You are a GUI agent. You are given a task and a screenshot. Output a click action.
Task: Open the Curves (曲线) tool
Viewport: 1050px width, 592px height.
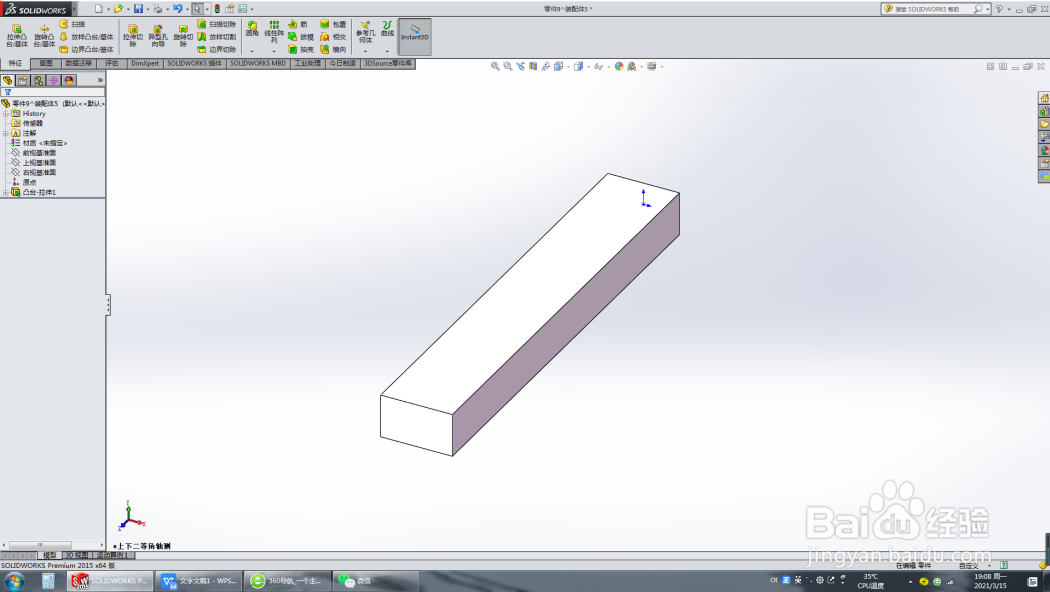click(387, 29)
